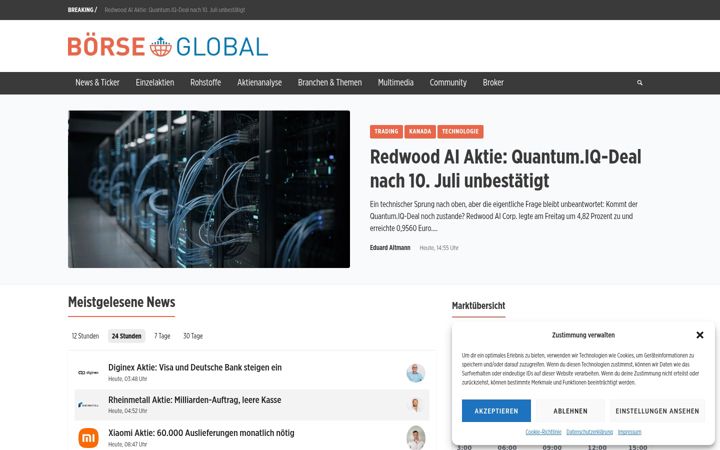Open the Community menu
720x450 pixels.
click(x=448, y=83)
